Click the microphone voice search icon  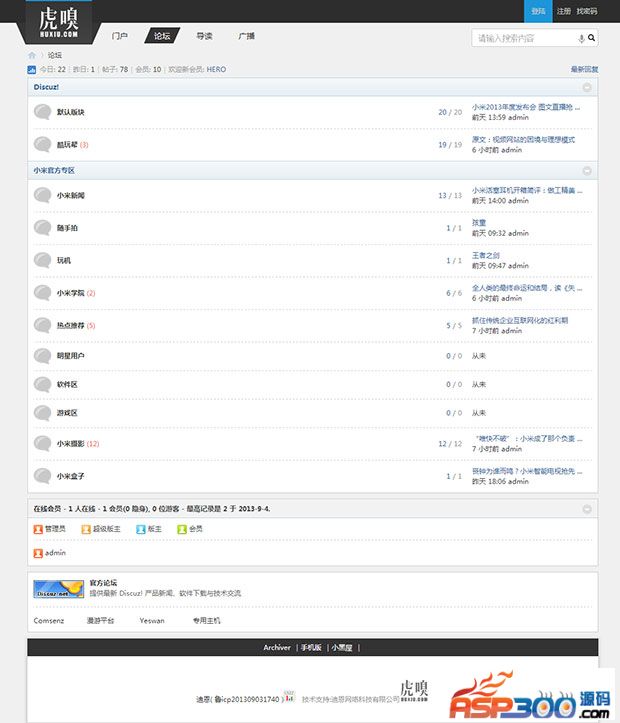click(581, 38)
